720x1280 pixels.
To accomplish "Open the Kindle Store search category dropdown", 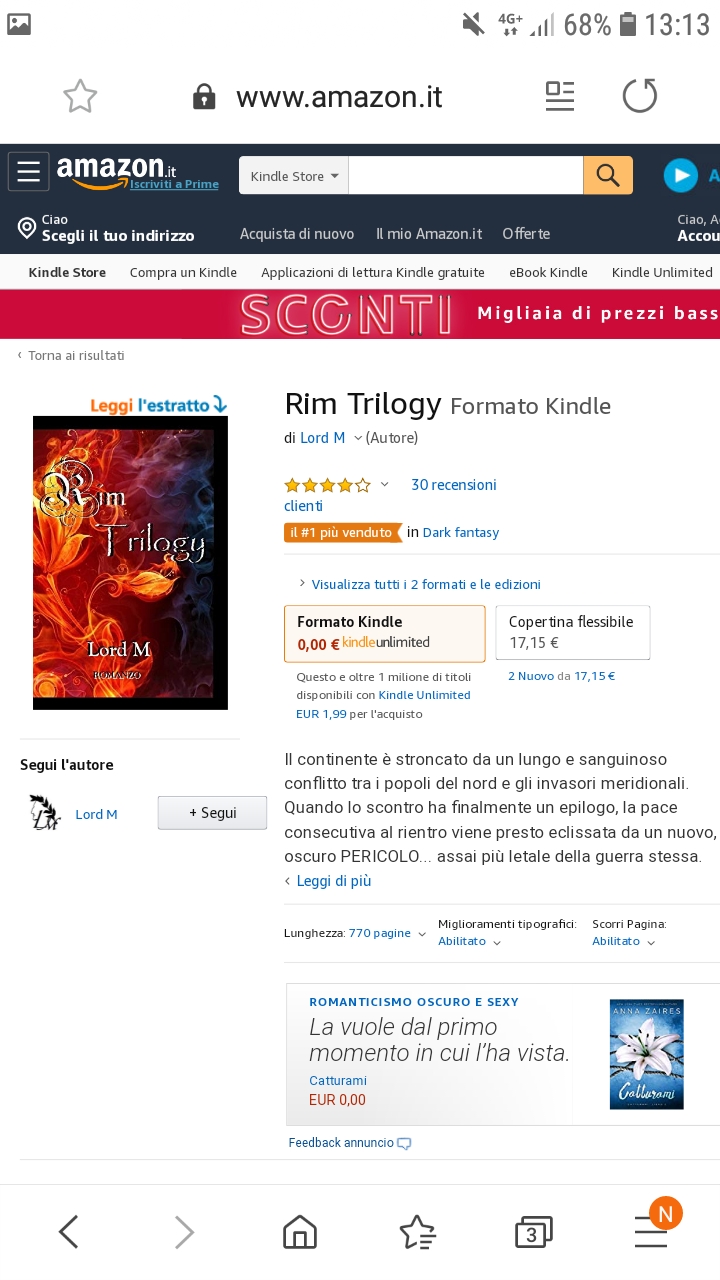I will pyautogui.click(x=294, y=175).
